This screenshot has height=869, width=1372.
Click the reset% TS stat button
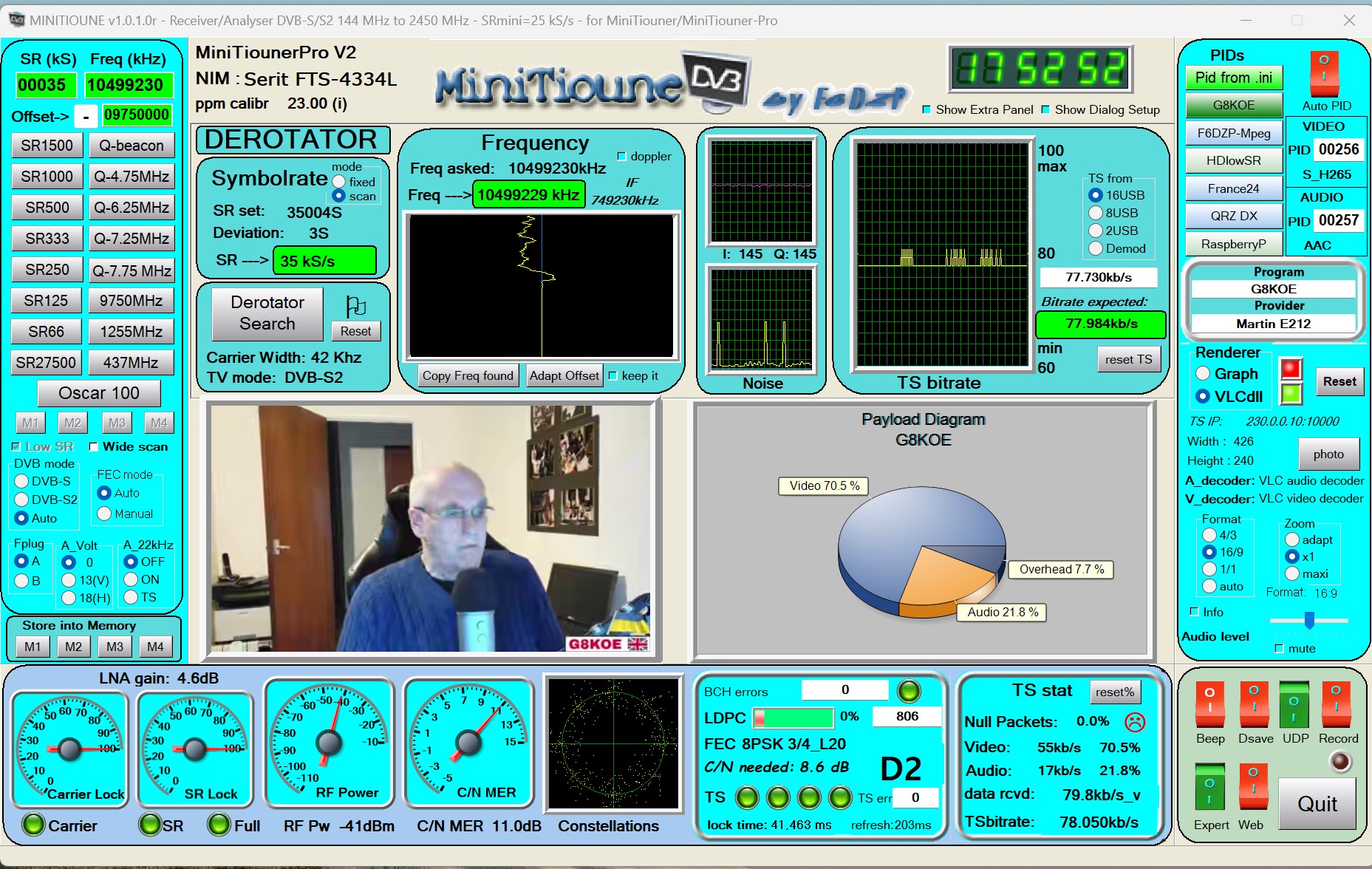coord(1115,692)
